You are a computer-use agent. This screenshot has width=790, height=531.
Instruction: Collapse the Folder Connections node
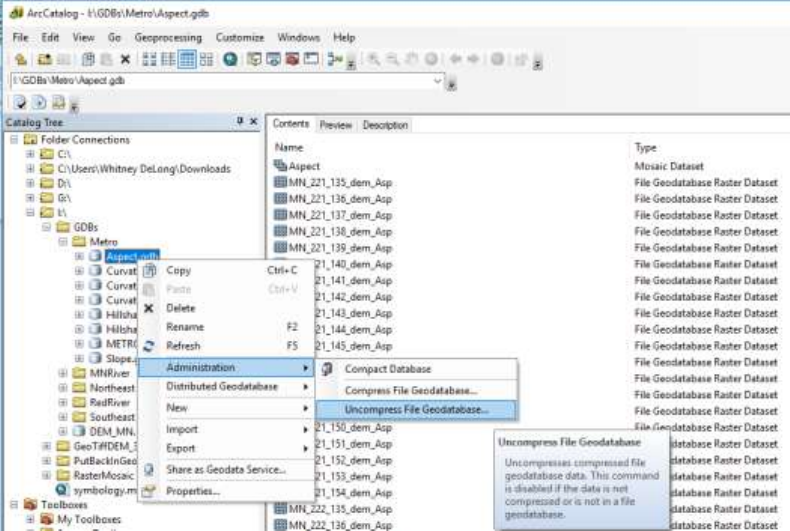click(15, 140)
